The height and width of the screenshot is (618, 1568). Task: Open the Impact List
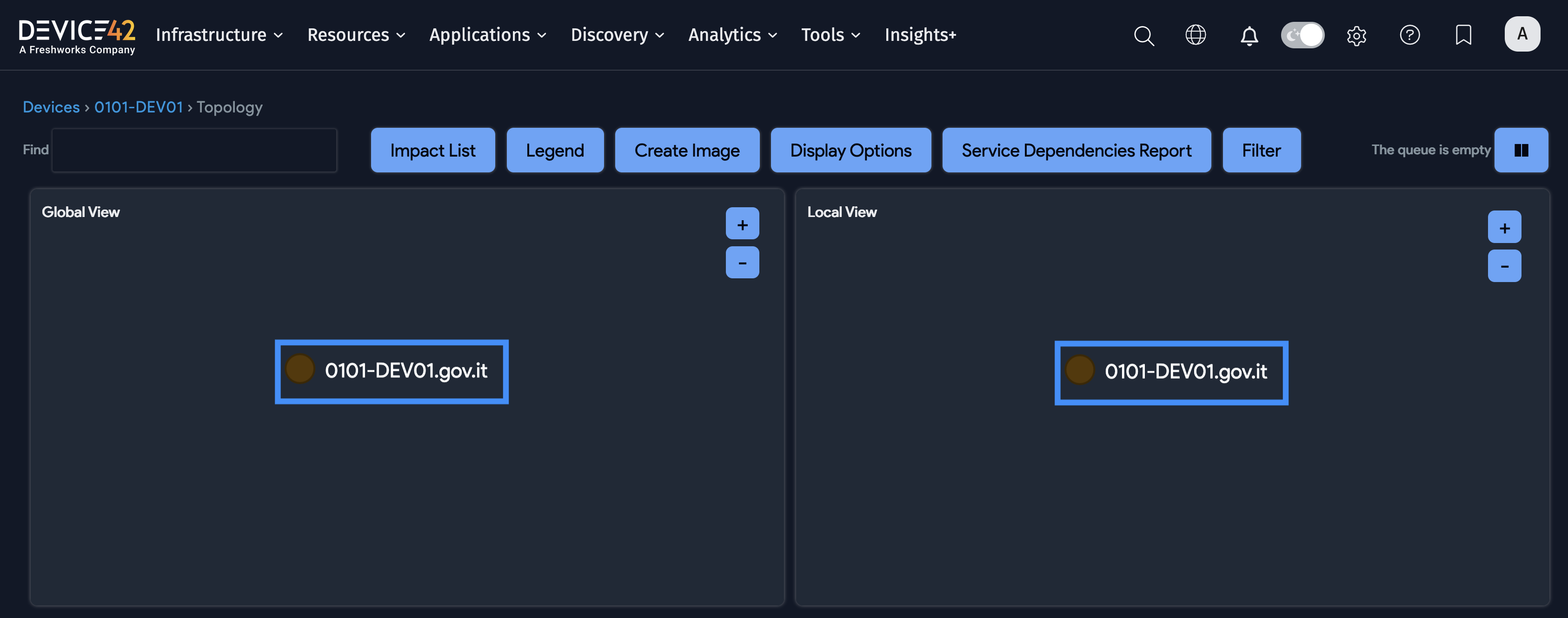click(x=433, y=150)
